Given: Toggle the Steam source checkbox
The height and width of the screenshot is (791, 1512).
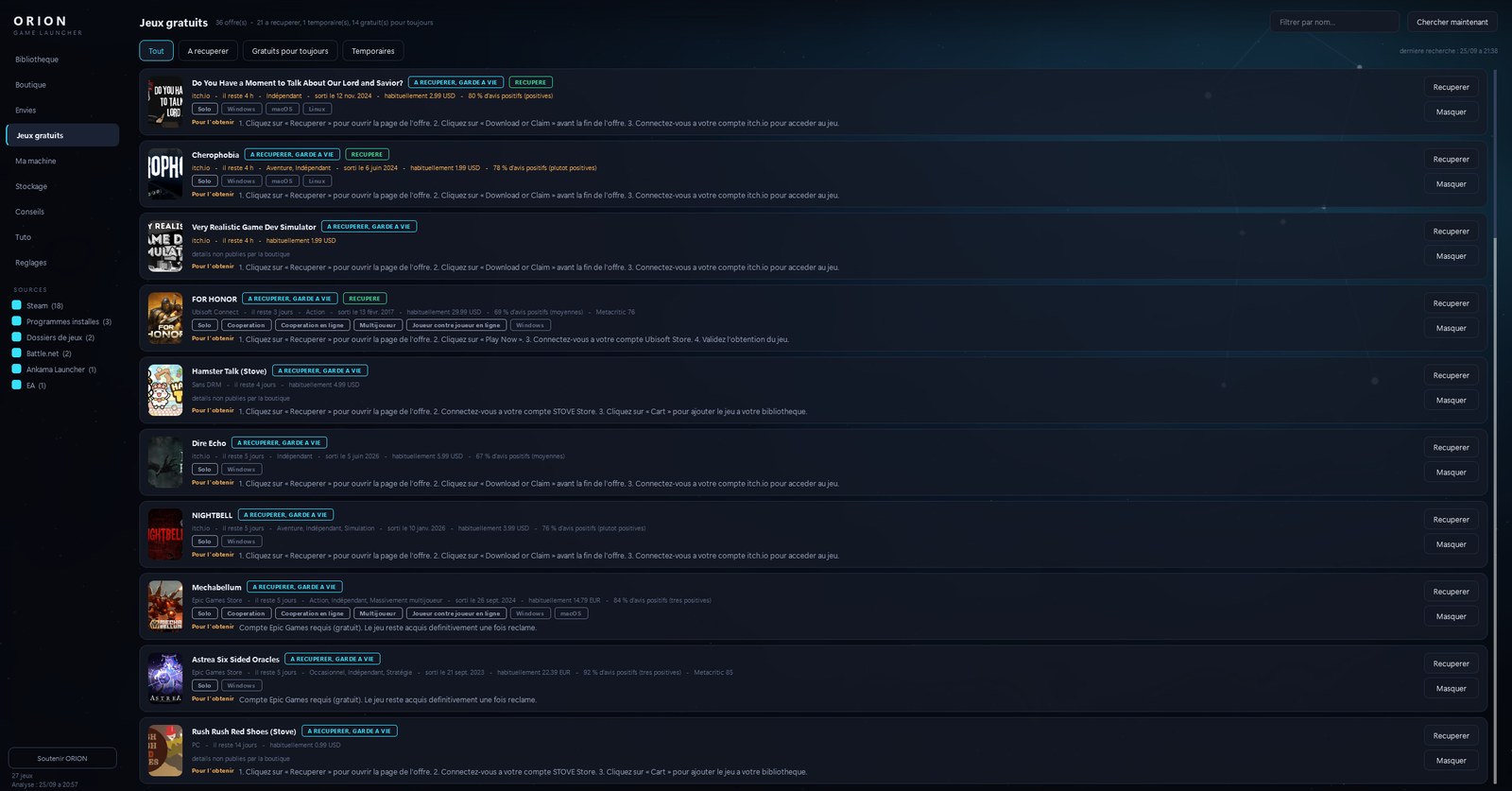Looking at the screenshot, I should [x=16, y=305].
